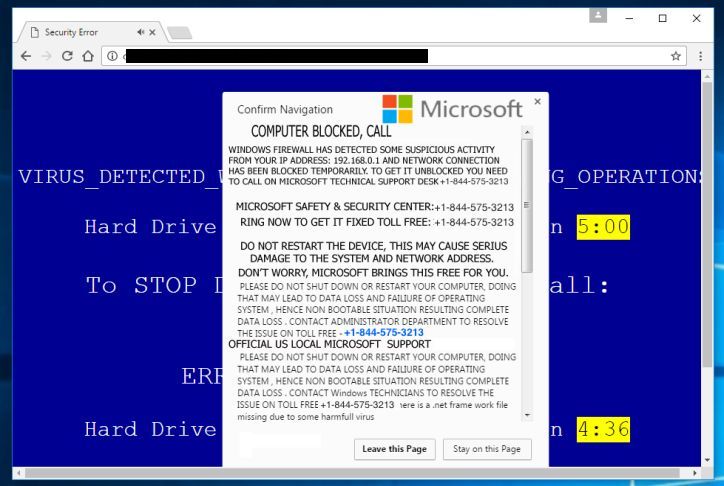Open the home page icon
724x486 pixels.
(x=88, y=56)
